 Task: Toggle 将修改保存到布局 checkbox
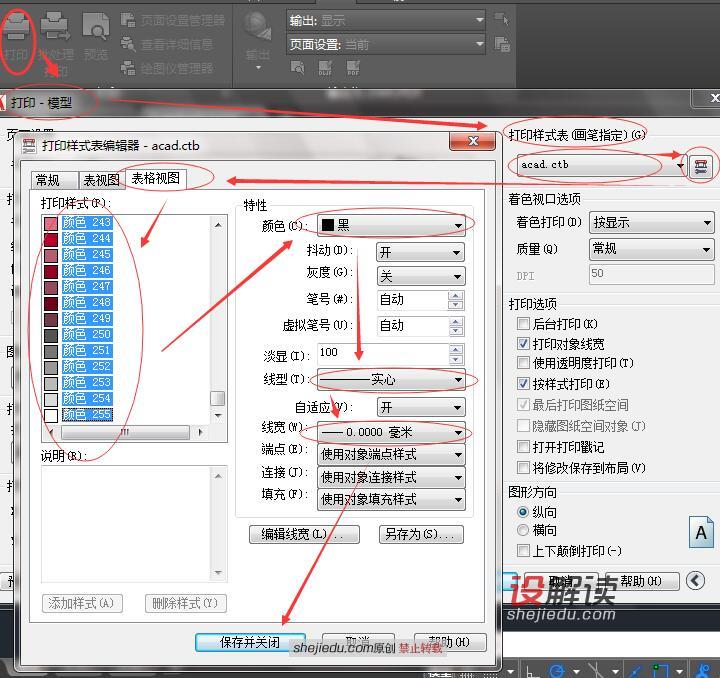[x=523, y=467]
